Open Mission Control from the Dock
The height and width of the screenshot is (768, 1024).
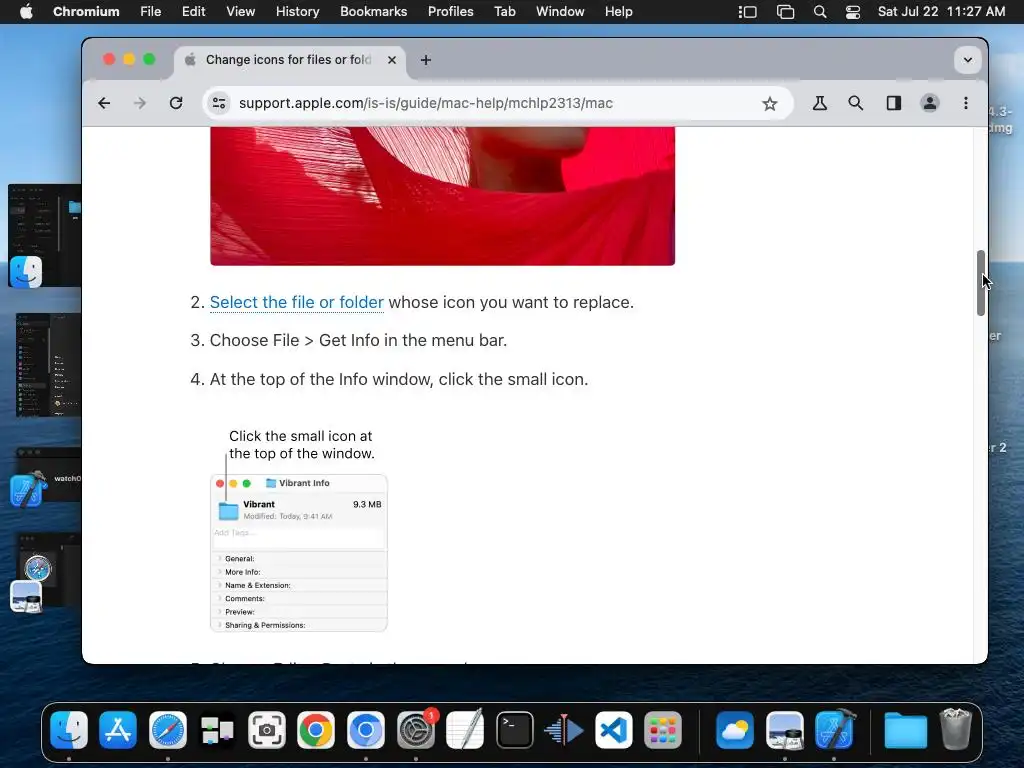coord(217,730)
